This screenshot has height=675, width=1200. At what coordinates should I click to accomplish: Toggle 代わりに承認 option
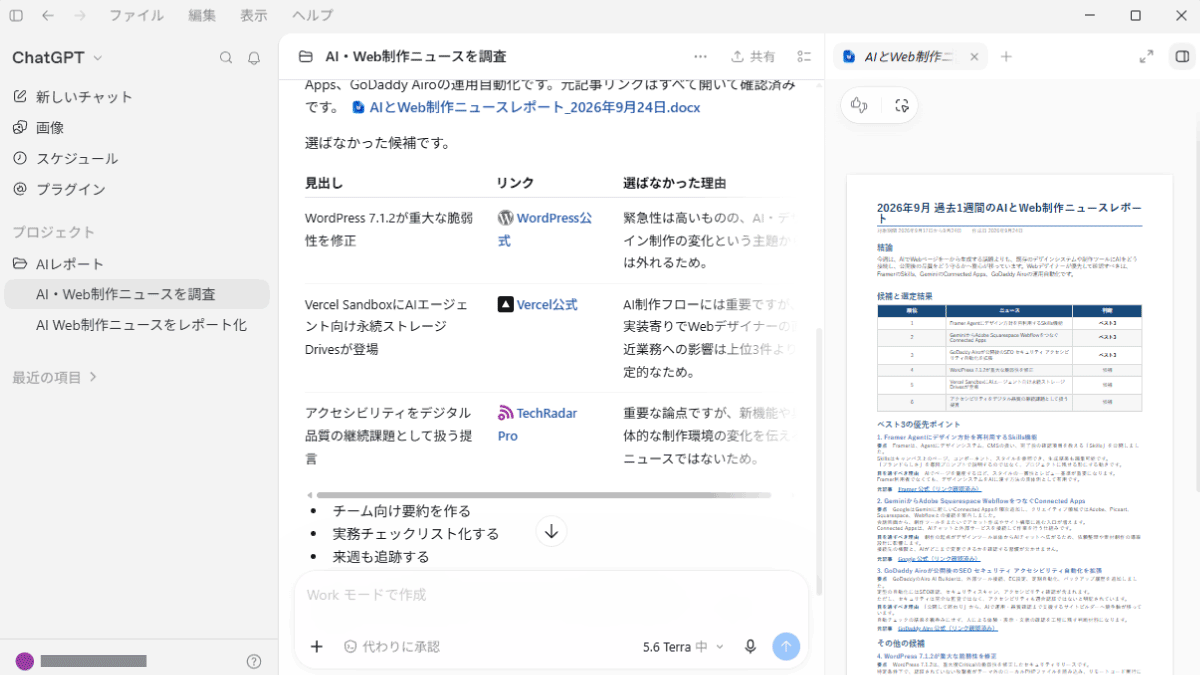(391, 647)
